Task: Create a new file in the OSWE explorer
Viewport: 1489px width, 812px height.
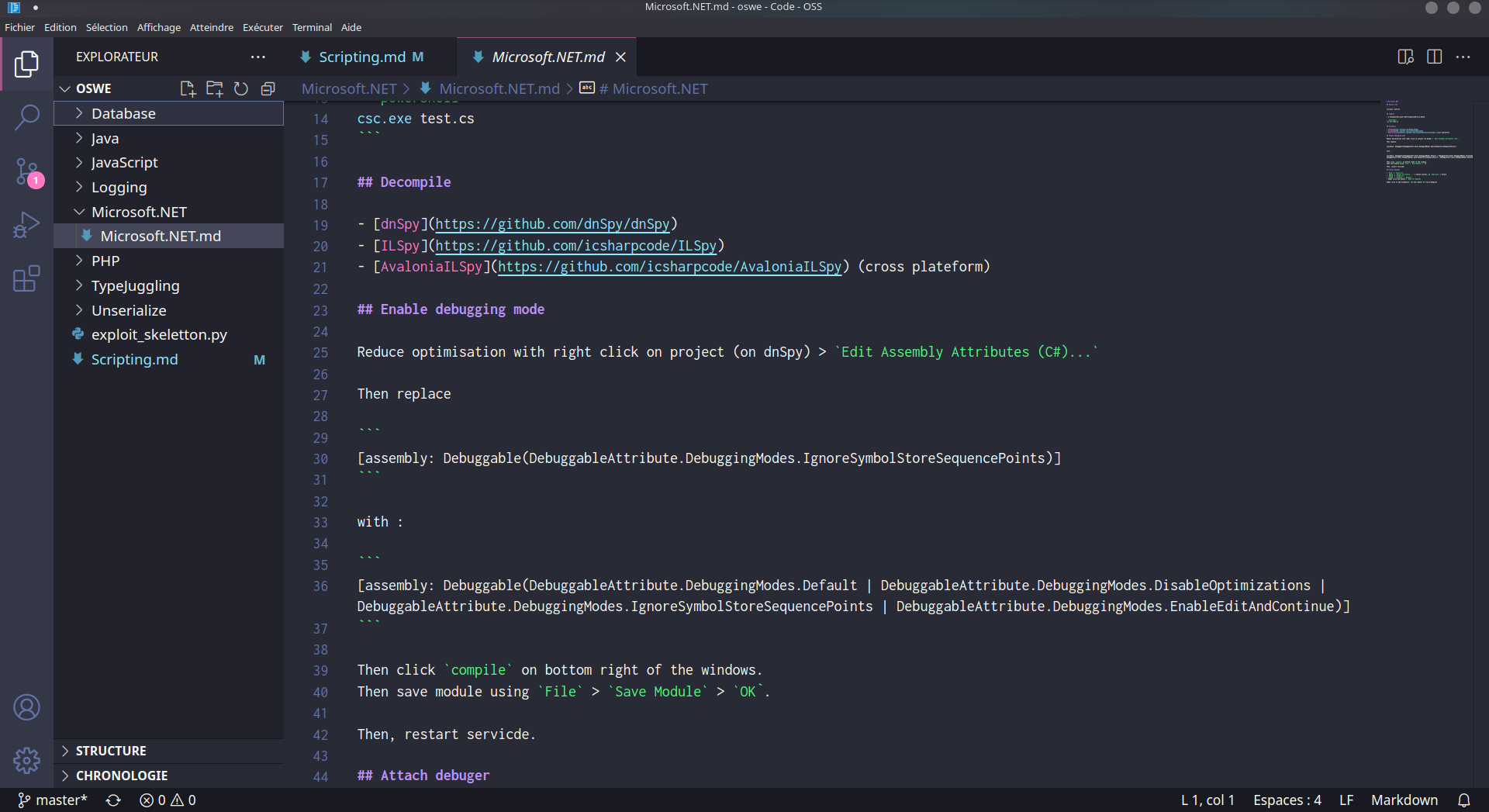Action: pyautogui.click(x=187, y=88)
